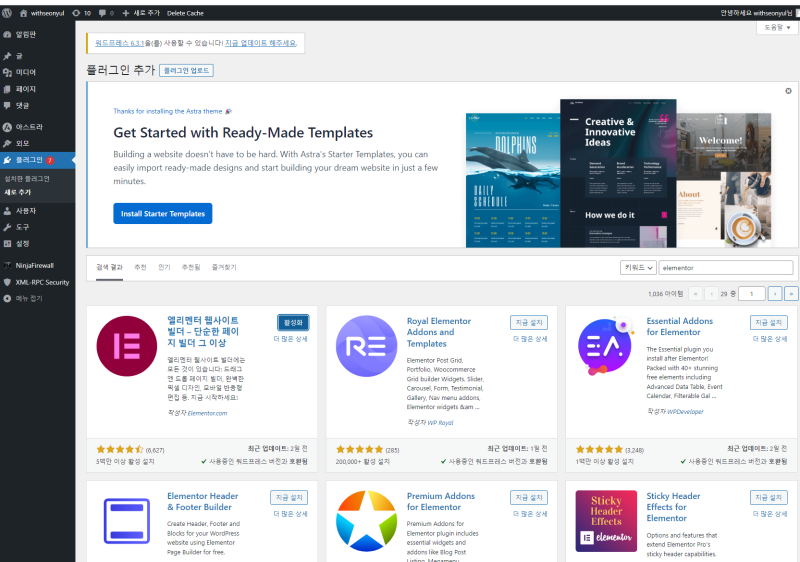The height and width of the screenshot is (562, 800).
Task: Dismiss the Astra starter templates banner
Action: pos(788,91)
